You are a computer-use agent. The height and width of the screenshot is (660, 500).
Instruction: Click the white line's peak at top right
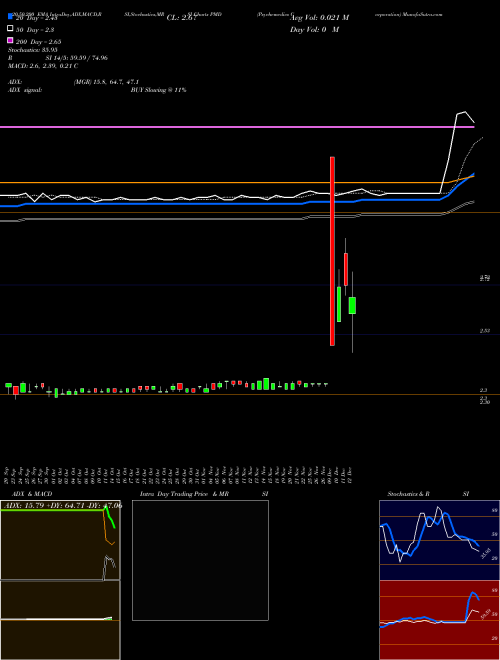(464, 112)
